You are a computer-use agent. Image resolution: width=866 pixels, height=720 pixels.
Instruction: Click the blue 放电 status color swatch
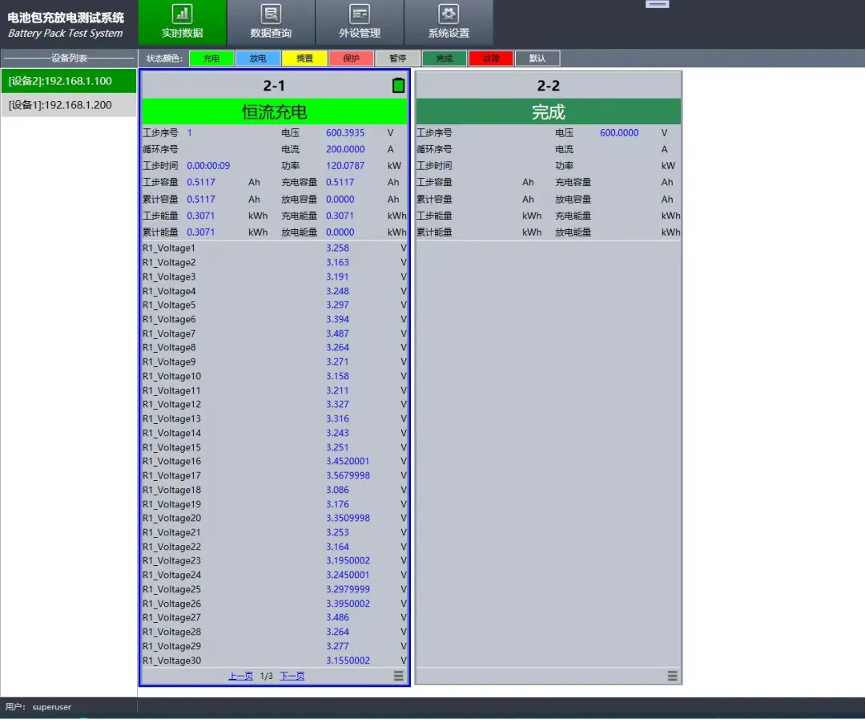coord(258,59)
